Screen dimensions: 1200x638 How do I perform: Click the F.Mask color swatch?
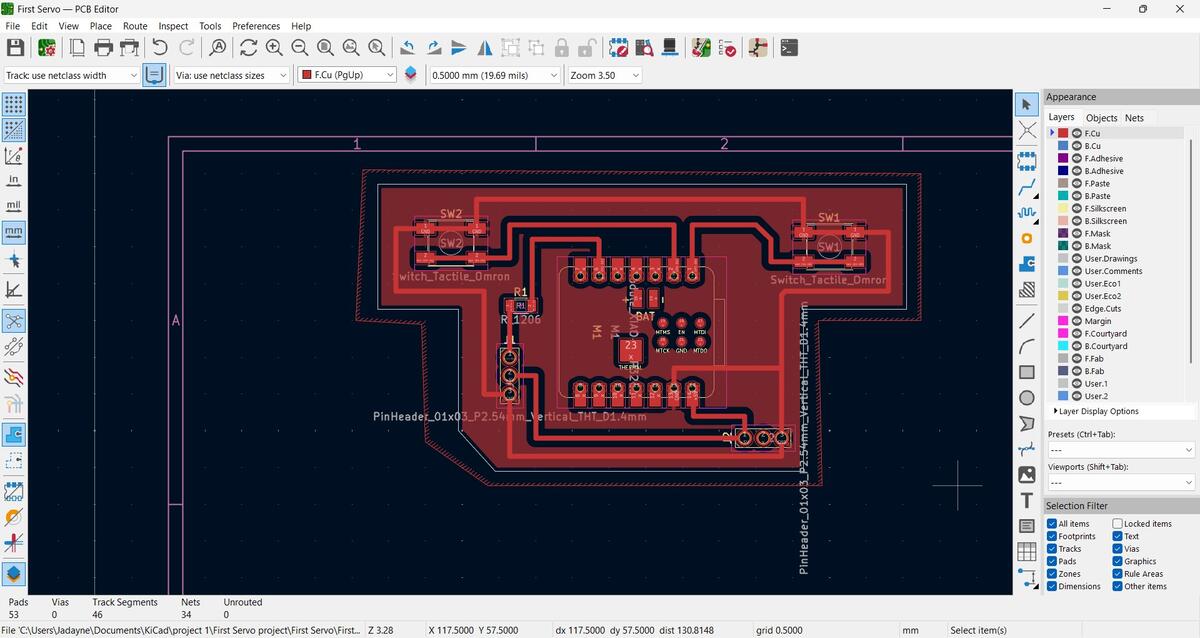[x=1063, y=233]
